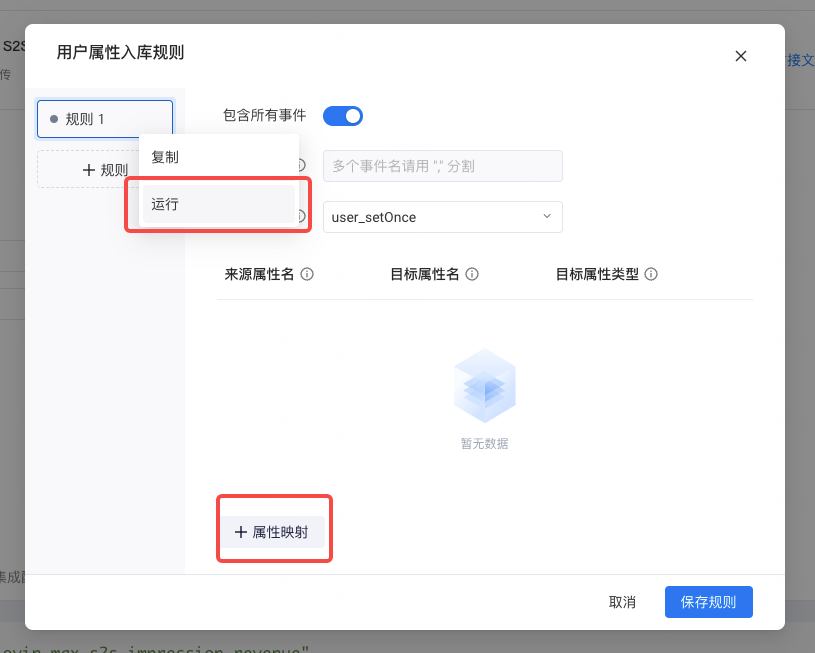This screenshot has width=815, height=653.
Task: Click info icon left of user_setOnce dropdown
Action: coord(300,216)
